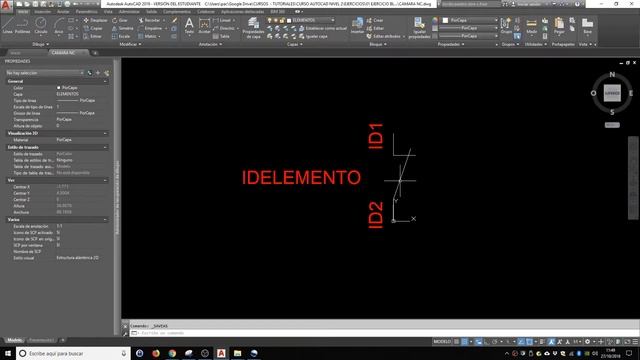Click the Girar (rotate) tool
The image size is (640, 360).
coord(120,20)
